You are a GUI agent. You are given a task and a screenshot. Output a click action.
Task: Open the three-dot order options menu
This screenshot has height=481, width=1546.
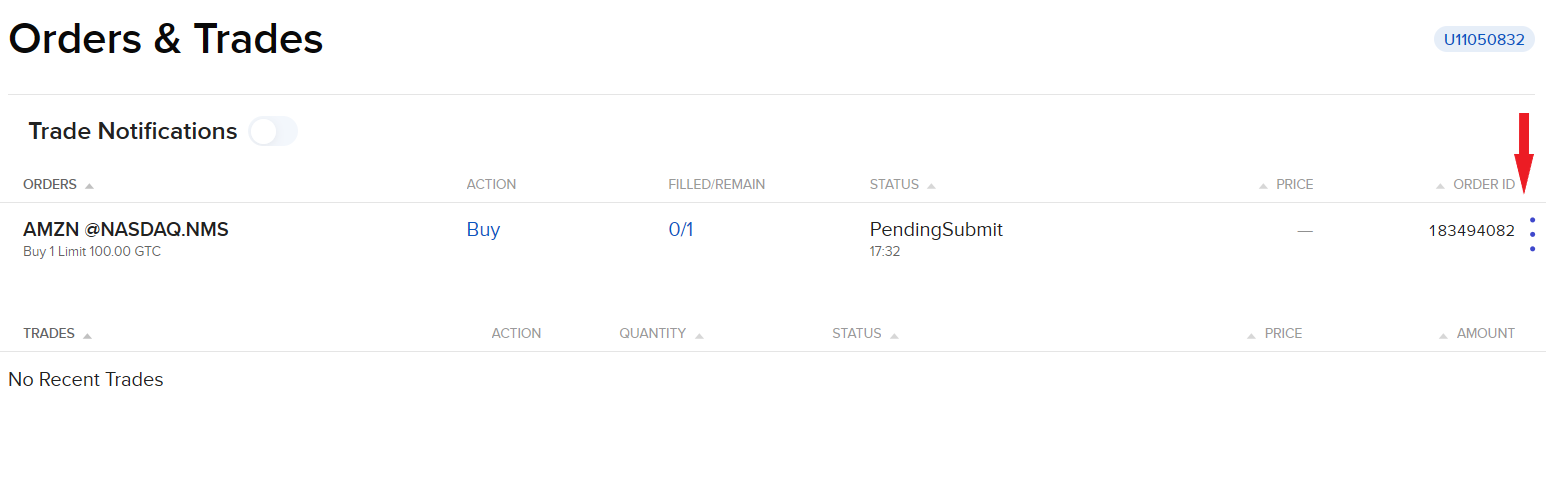click(1532, 234)
